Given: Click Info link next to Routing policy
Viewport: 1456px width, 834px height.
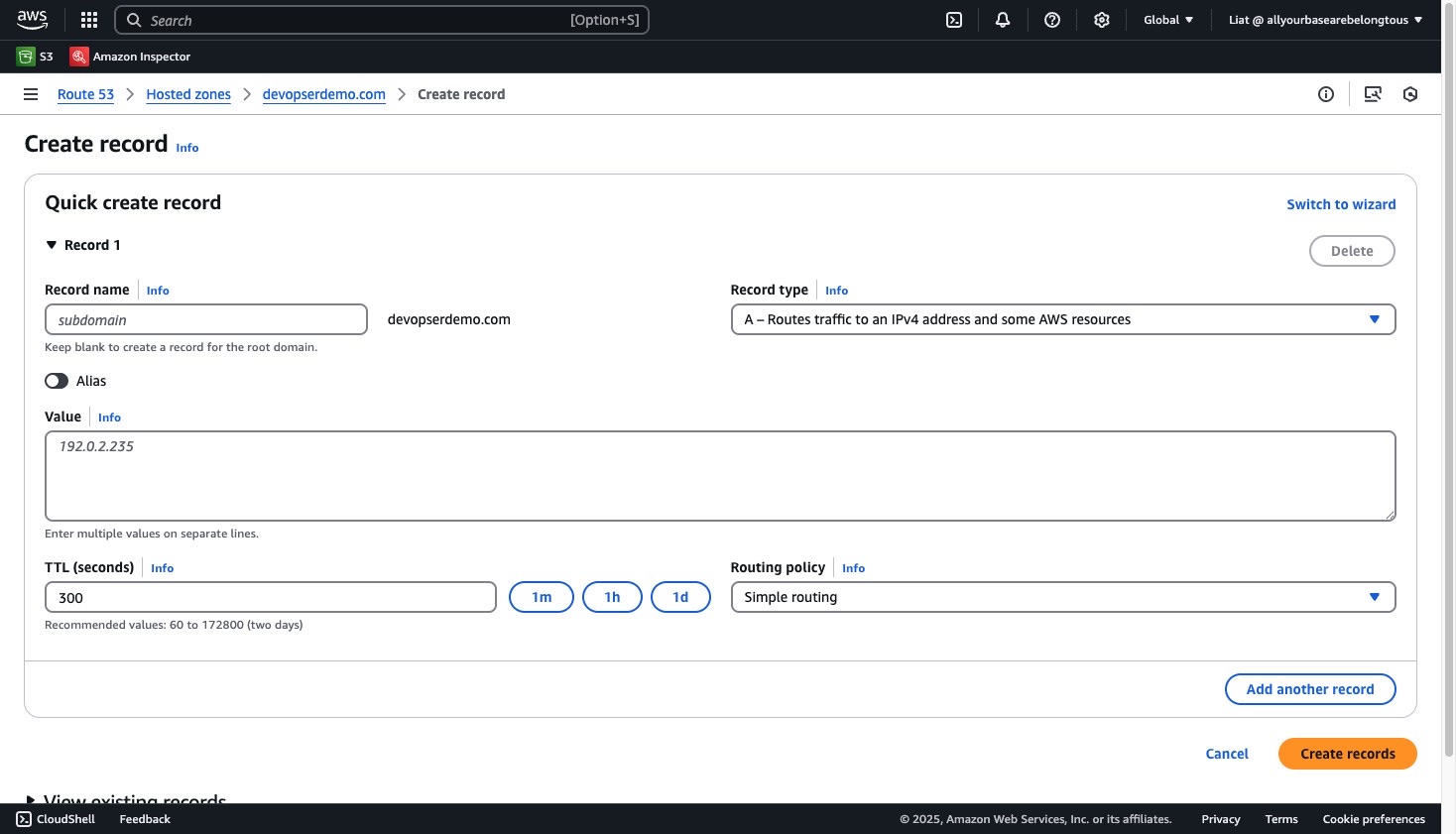Looking at the screenshot, I should click(x=853, y=568).
